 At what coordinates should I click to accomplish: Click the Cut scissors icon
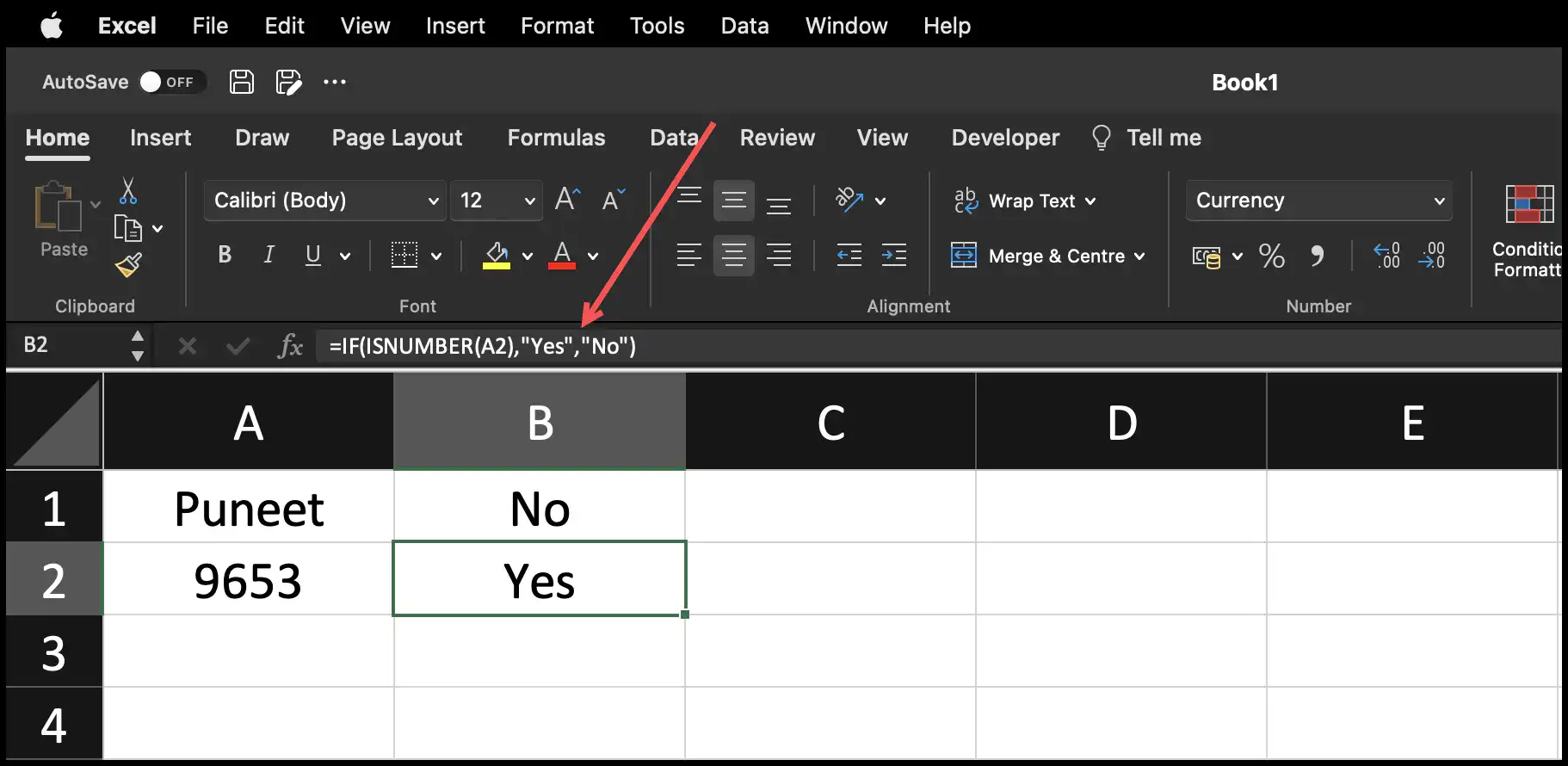128,190
